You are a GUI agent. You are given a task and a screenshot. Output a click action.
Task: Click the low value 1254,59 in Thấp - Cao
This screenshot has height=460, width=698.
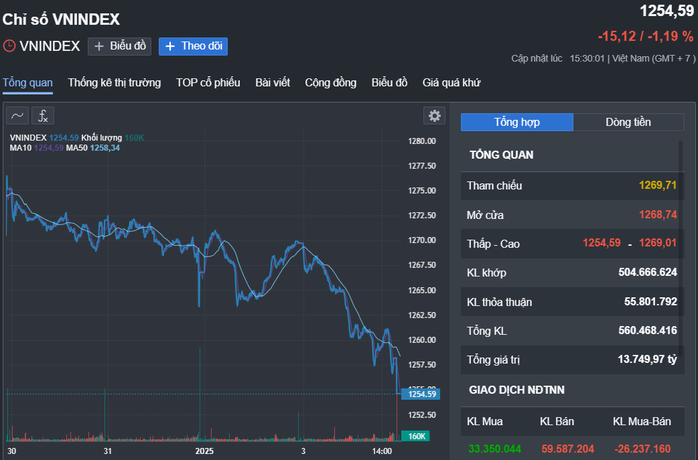[601, 243]
